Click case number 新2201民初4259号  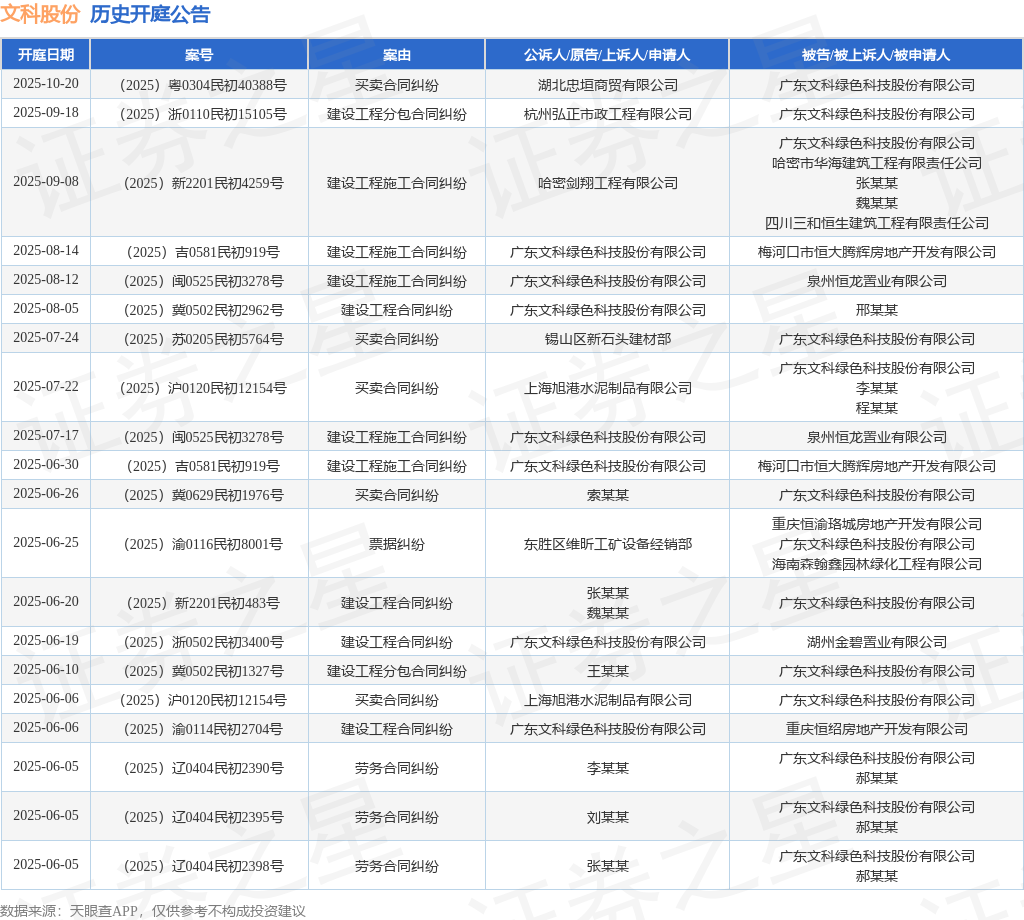204,183
